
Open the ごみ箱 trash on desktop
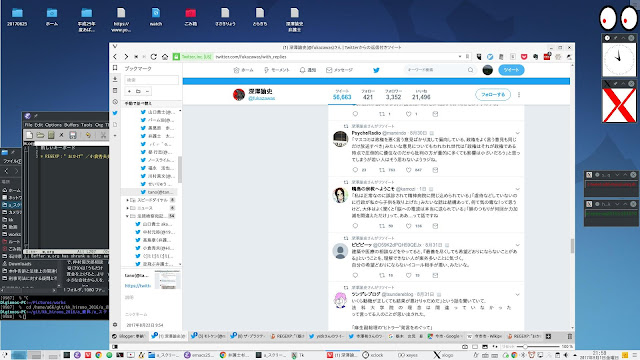[x=191, y=18]
